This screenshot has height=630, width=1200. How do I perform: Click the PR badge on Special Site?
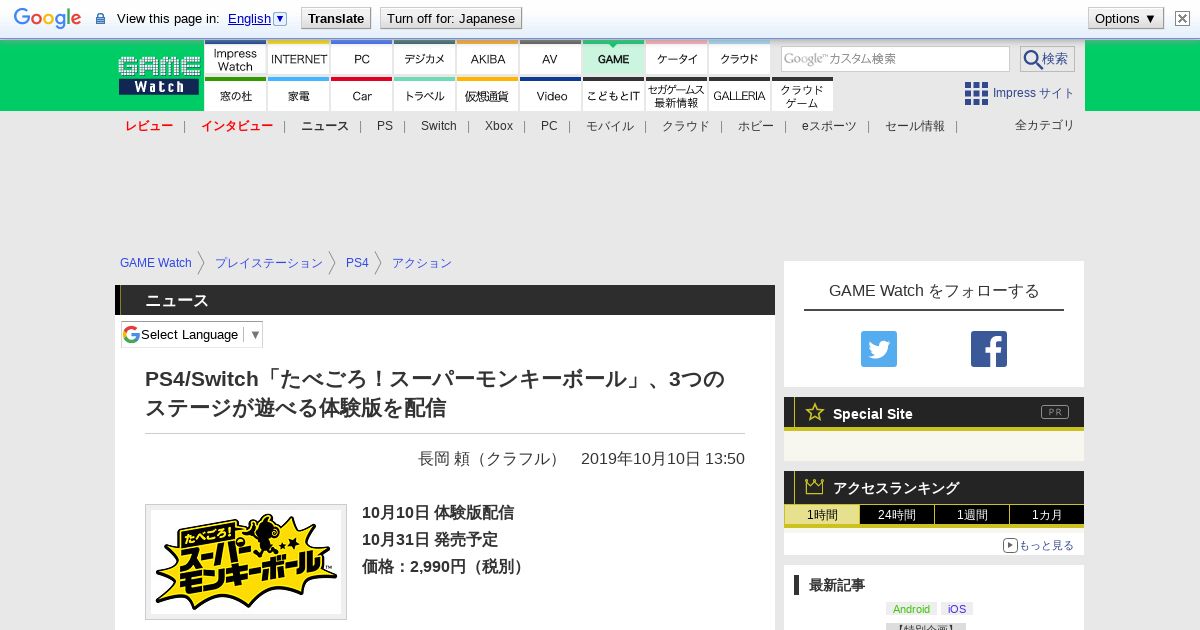tap(1055, 412)
